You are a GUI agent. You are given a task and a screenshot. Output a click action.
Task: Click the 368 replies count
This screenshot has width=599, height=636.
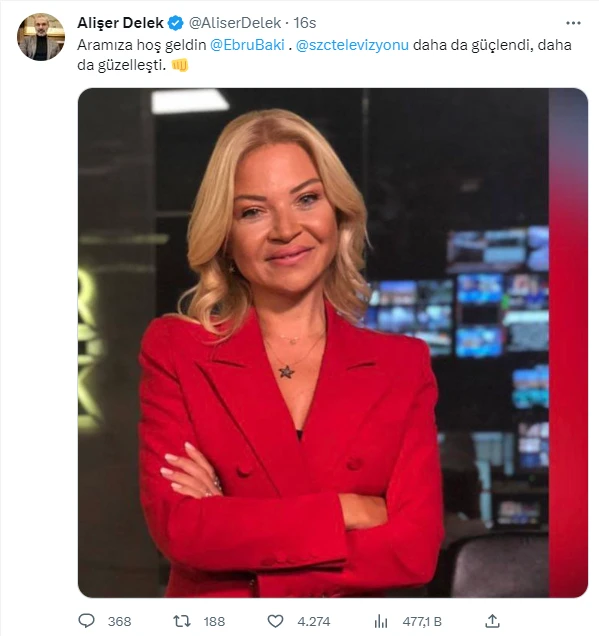point(119,621)
